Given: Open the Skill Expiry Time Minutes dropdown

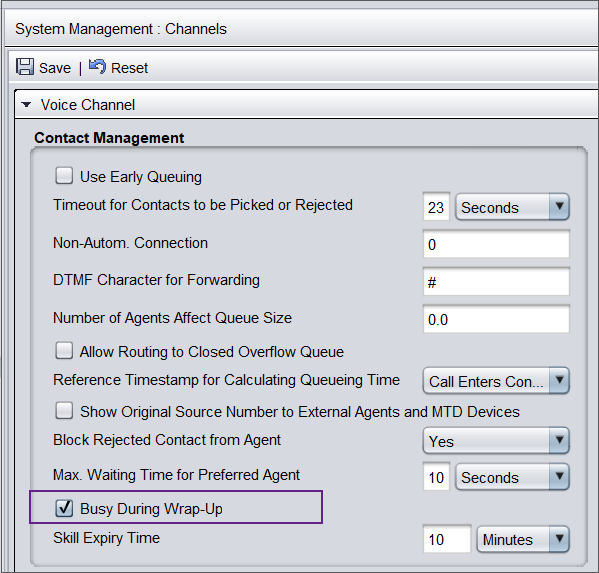Looking at the screenshot, I should [523, 539].
